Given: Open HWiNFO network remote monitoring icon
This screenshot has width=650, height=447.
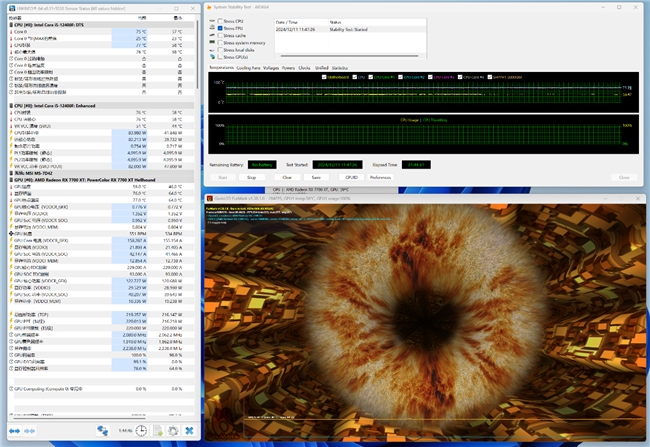Looking at the screenshot, I should pos(102,431).
